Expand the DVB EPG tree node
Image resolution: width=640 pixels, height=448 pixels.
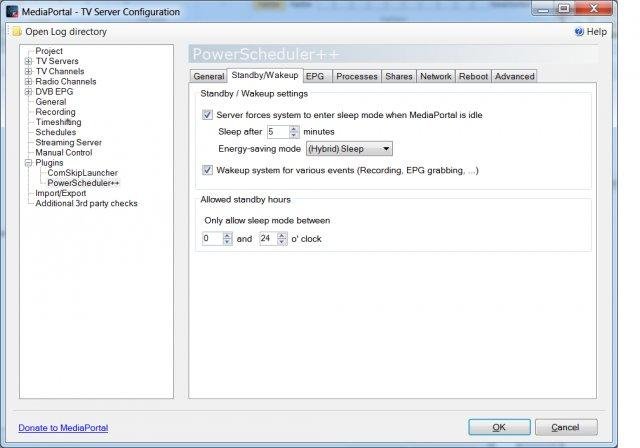pos(28,92)
